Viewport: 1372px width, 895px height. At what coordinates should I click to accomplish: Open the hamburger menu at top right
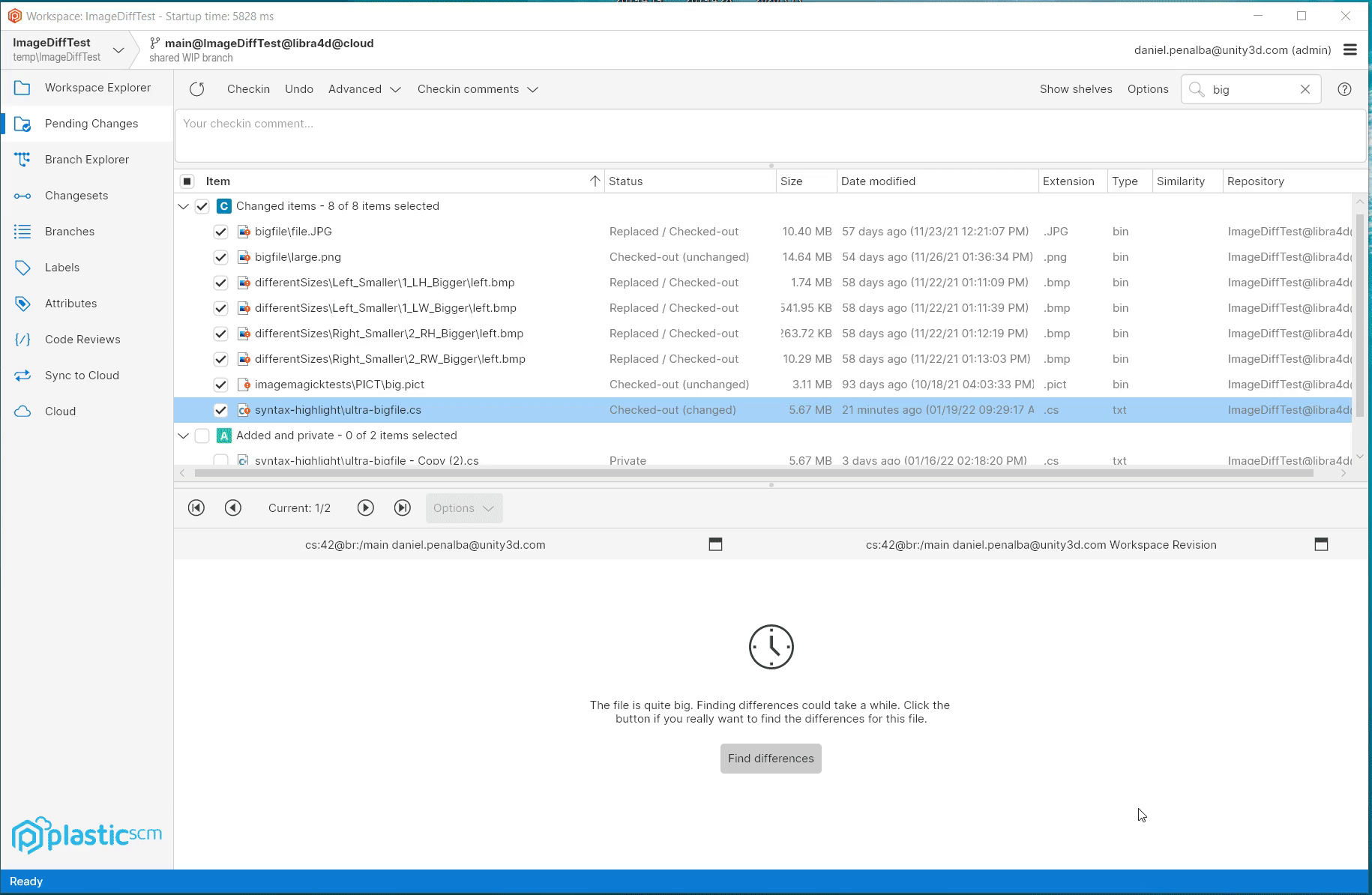tap(1351, 49)
